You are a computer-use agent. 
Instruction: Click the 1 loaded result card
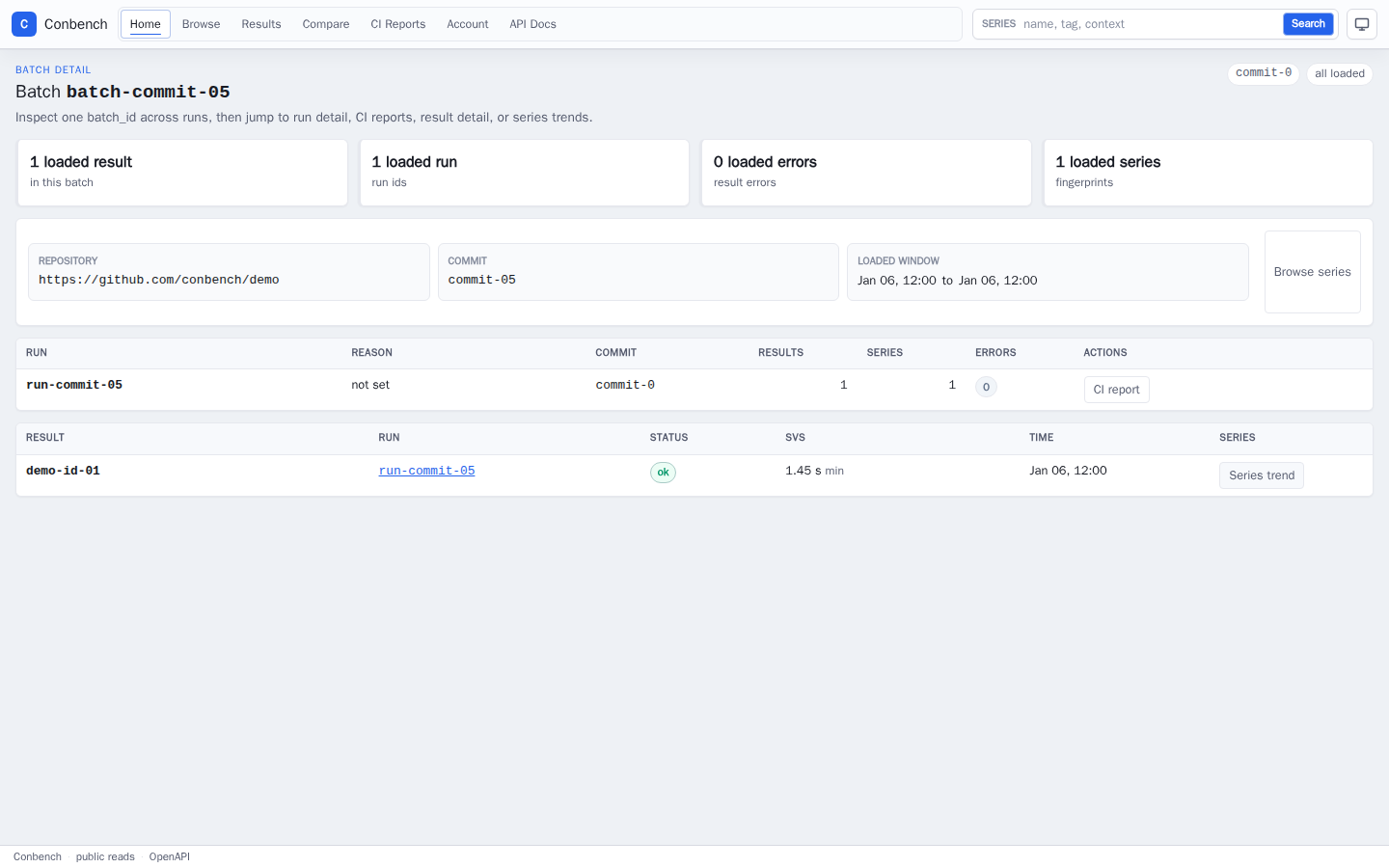coord(182,173)
